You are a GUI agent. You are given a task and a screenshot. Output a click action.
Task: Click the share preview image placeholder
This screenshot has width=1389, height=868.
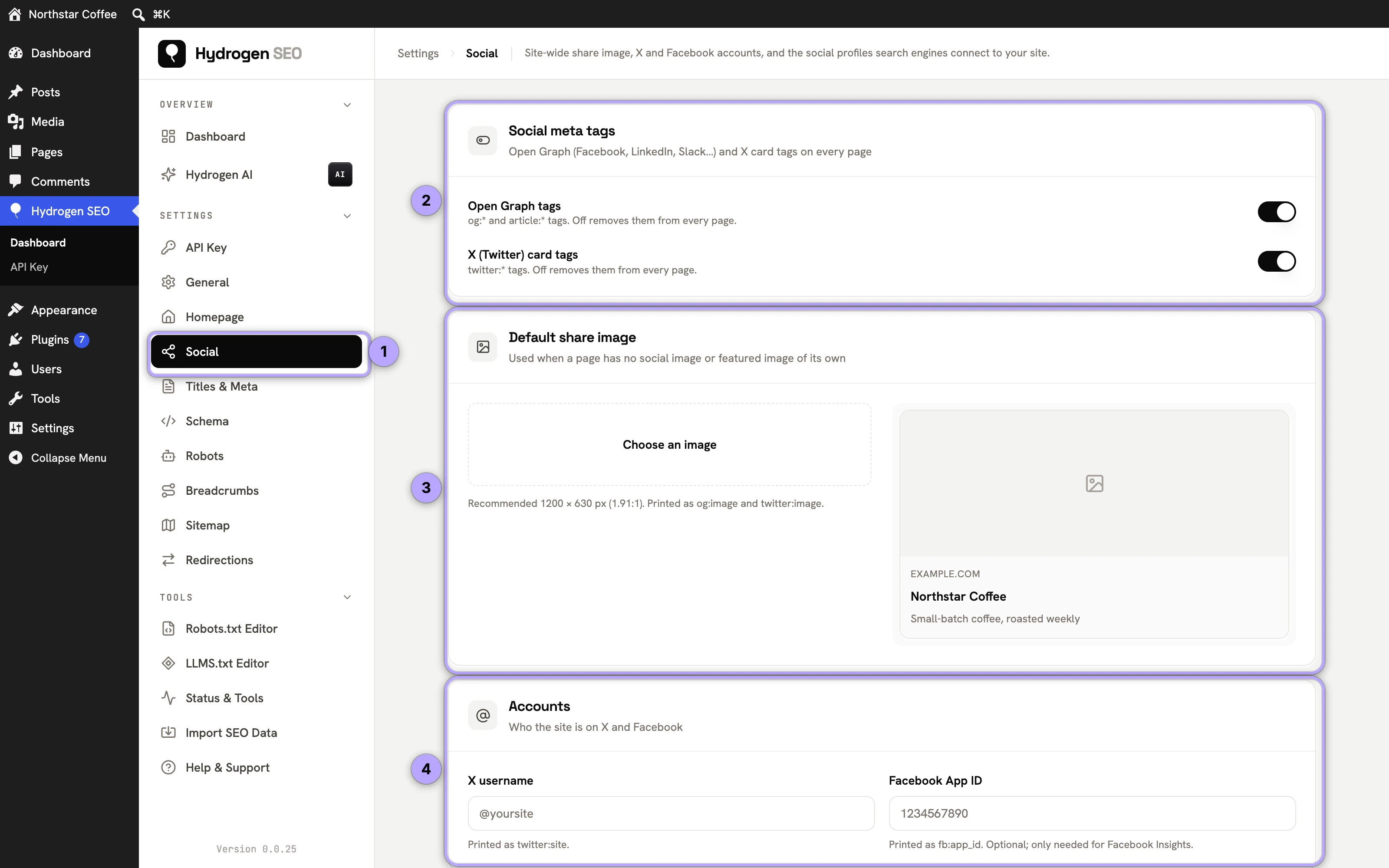tap(1094, 483)
